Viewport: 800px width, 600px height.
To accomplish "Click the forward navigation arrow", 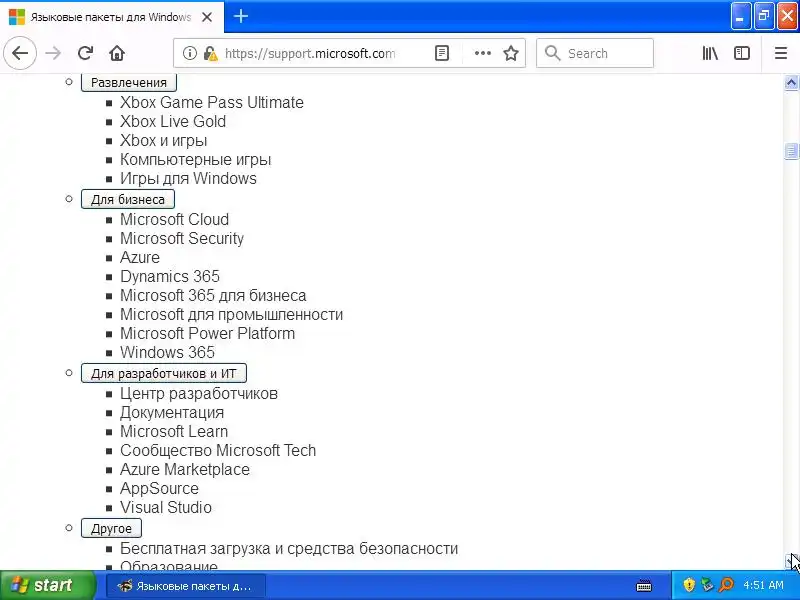I will point(53,53).
